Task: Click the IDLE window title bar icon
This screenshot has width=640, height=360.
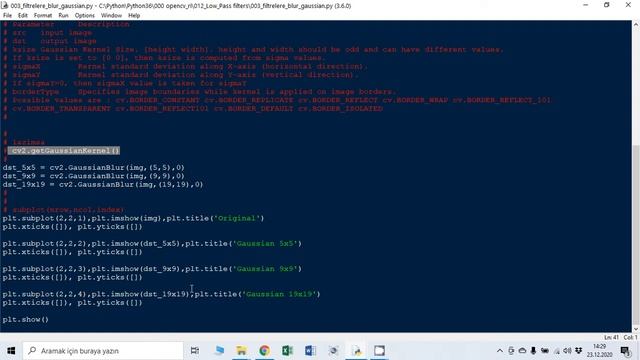Action: pyautogui.click(x=5, y=5)
